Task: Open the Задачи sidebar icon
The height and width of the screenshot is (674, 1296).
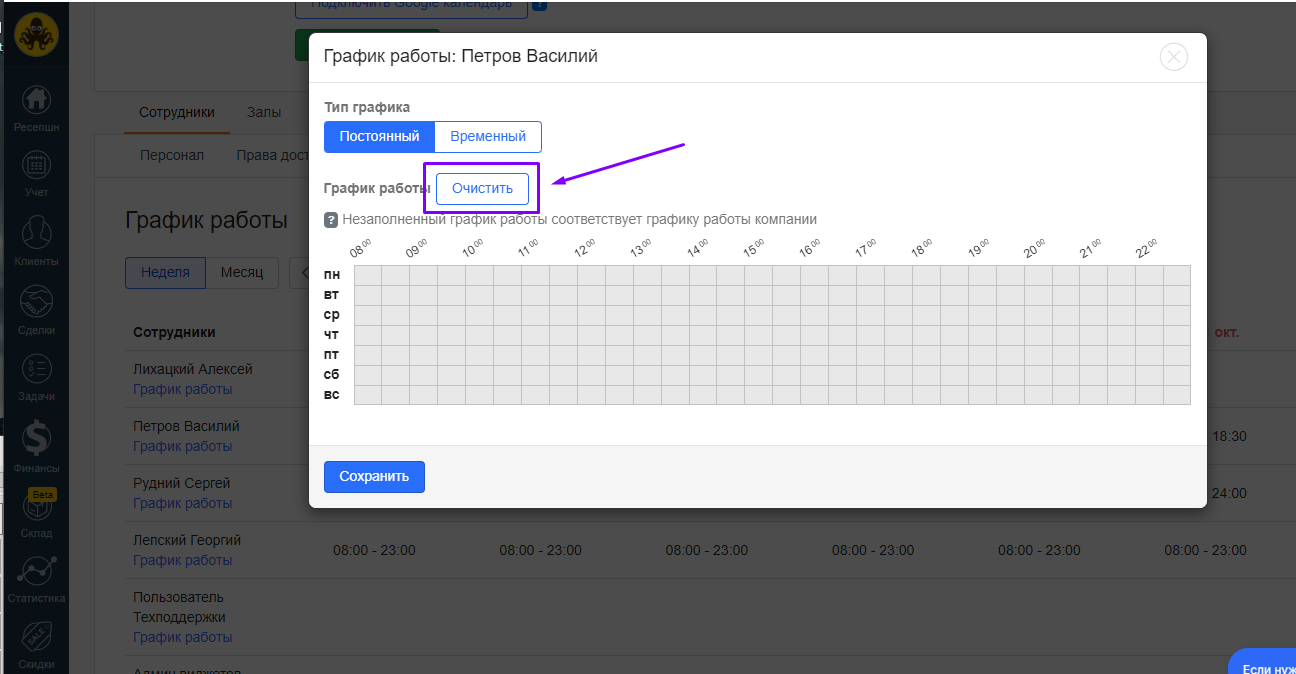Action: pyautogui.click(x=36, y=370)
